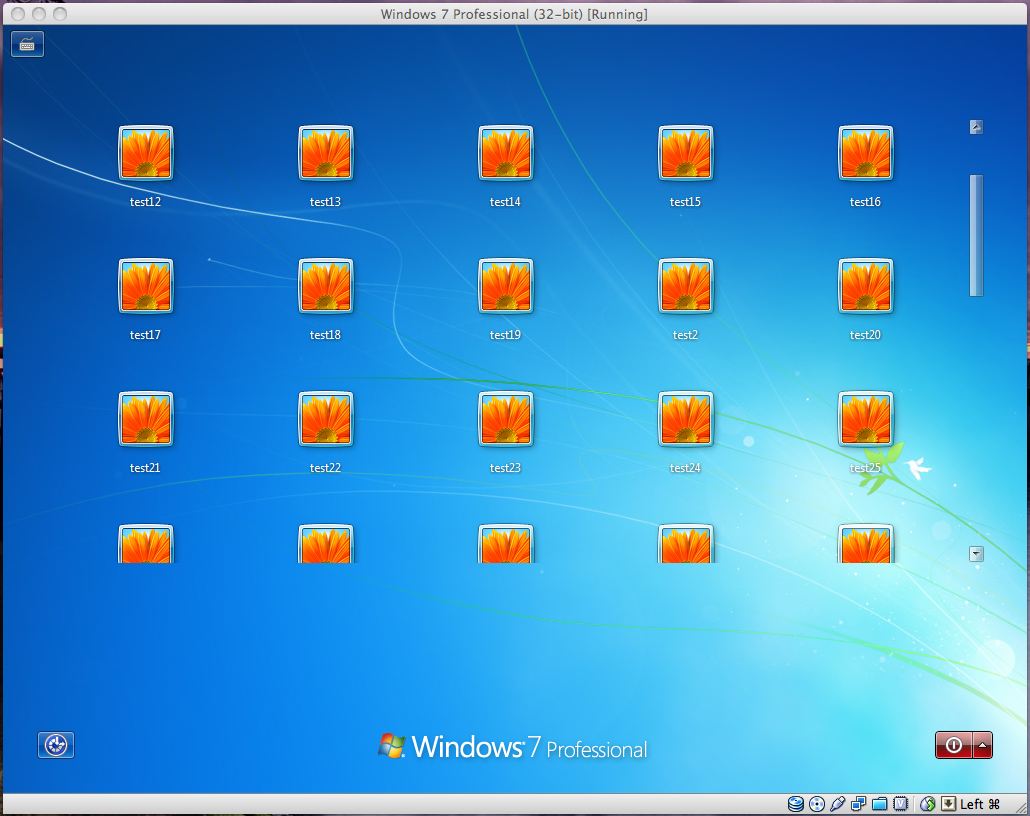1030x816 pixels.
Task: Click the optical drive status icon
Action: tap(816, 803)
